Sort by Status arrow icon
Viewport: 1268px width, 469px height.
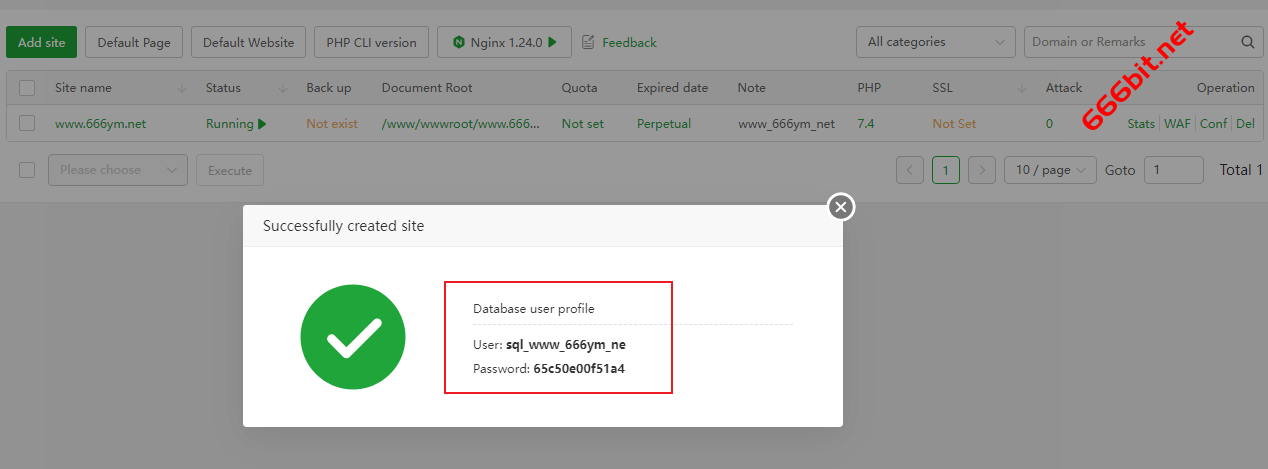point(282,88)
